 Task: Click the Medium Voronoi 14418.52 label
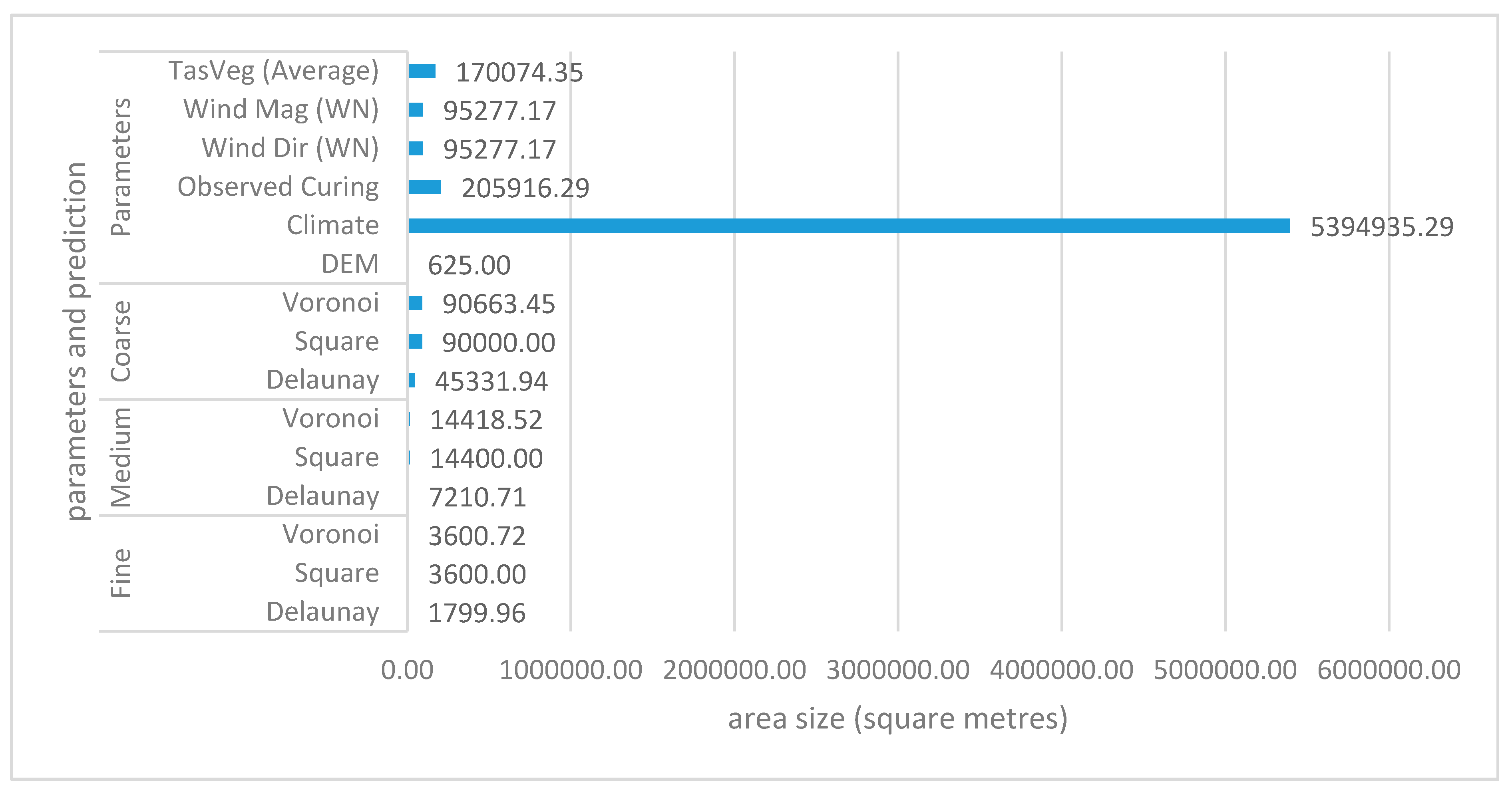tap(486, 420)
